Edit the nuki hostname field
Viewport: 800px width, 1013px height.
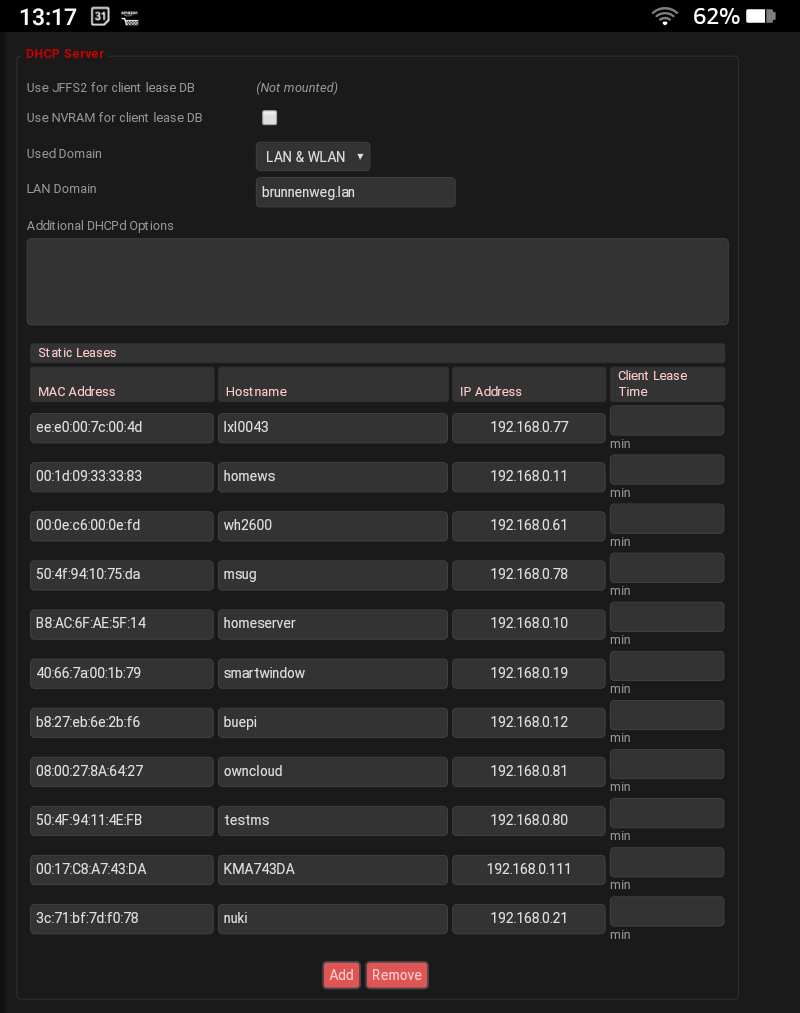[332, 918]
